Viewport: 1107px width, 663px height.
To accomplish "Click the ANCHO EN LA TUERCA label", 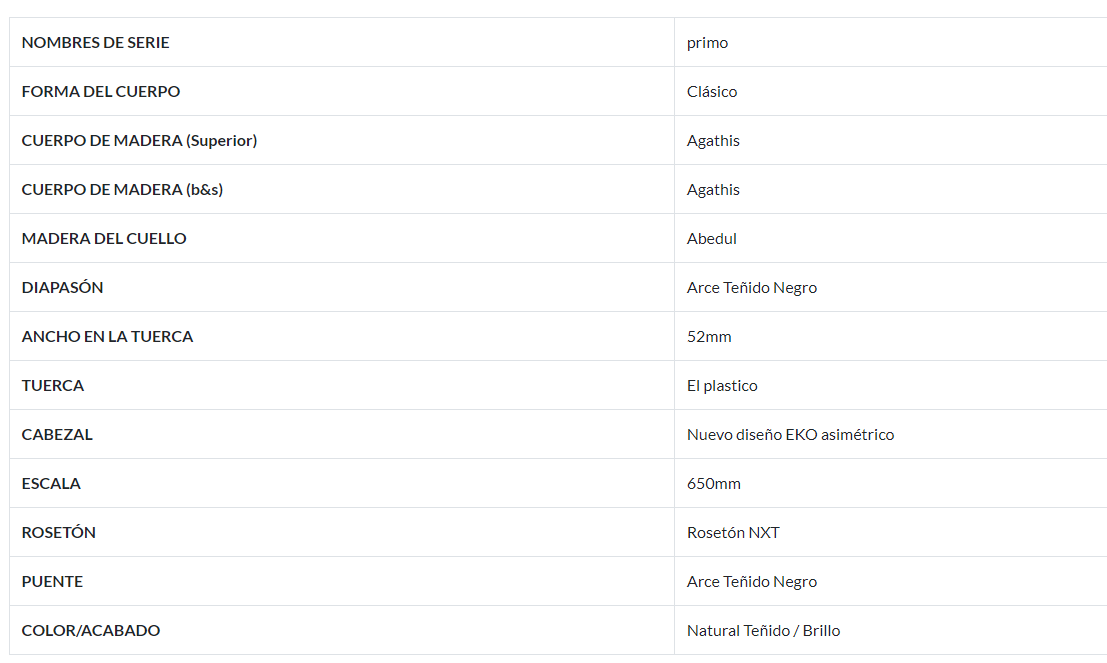I will pos(107,337).
